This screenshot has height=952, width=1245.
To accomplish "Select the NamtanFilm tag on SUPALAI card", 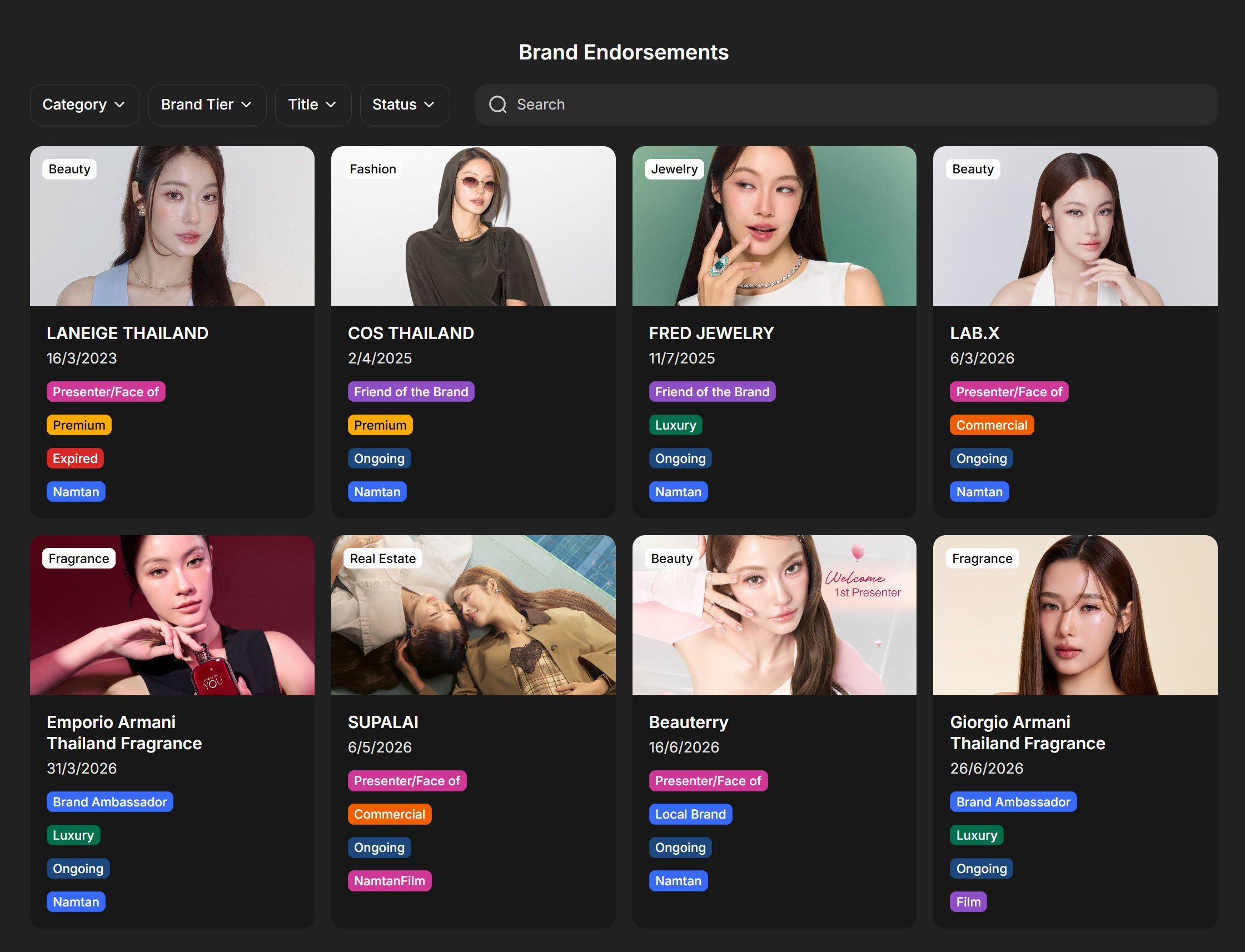I will (389, 881).
